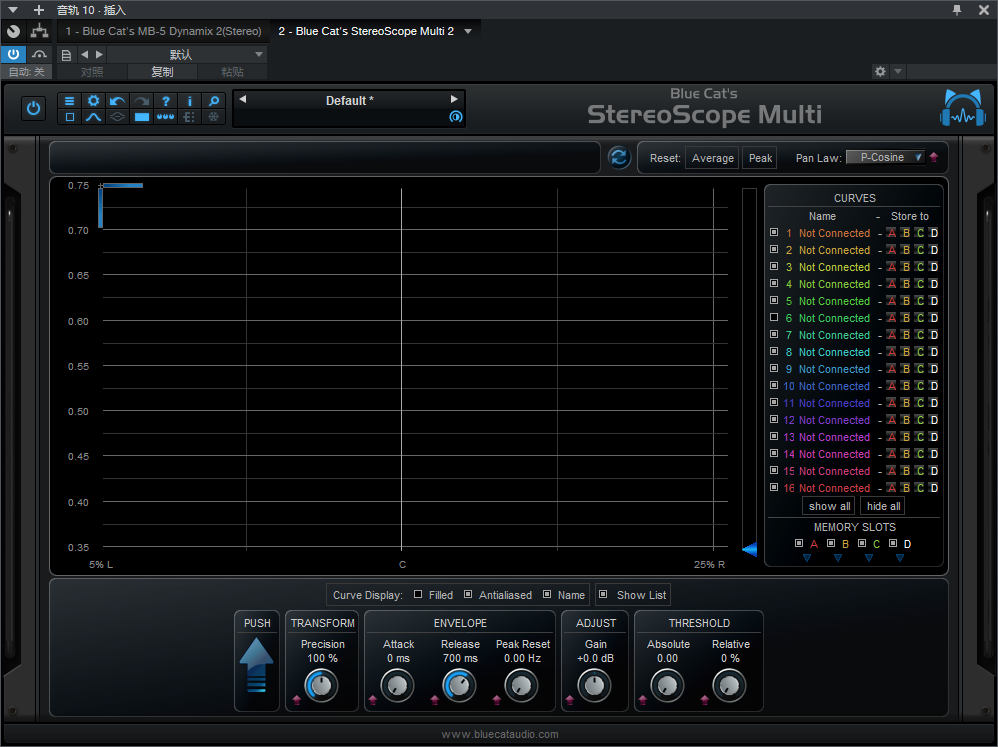Screen dimensions: 998x747
Task: Reset the Peak curves
Action: [760, 158]
